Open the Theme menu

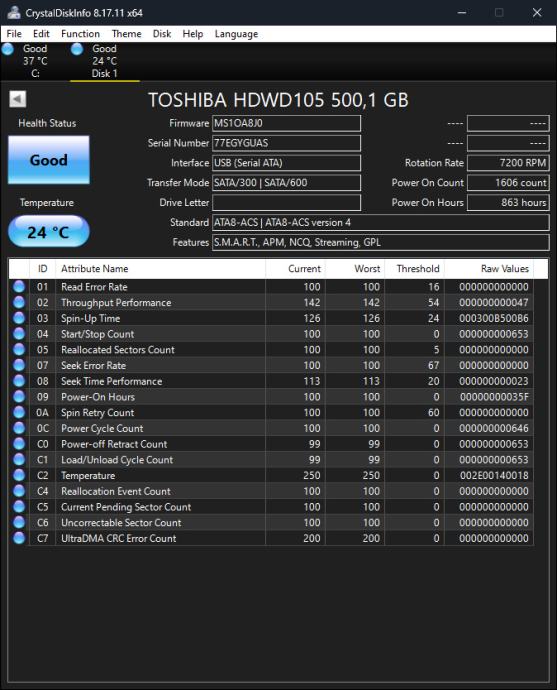(x=127, y=34)
